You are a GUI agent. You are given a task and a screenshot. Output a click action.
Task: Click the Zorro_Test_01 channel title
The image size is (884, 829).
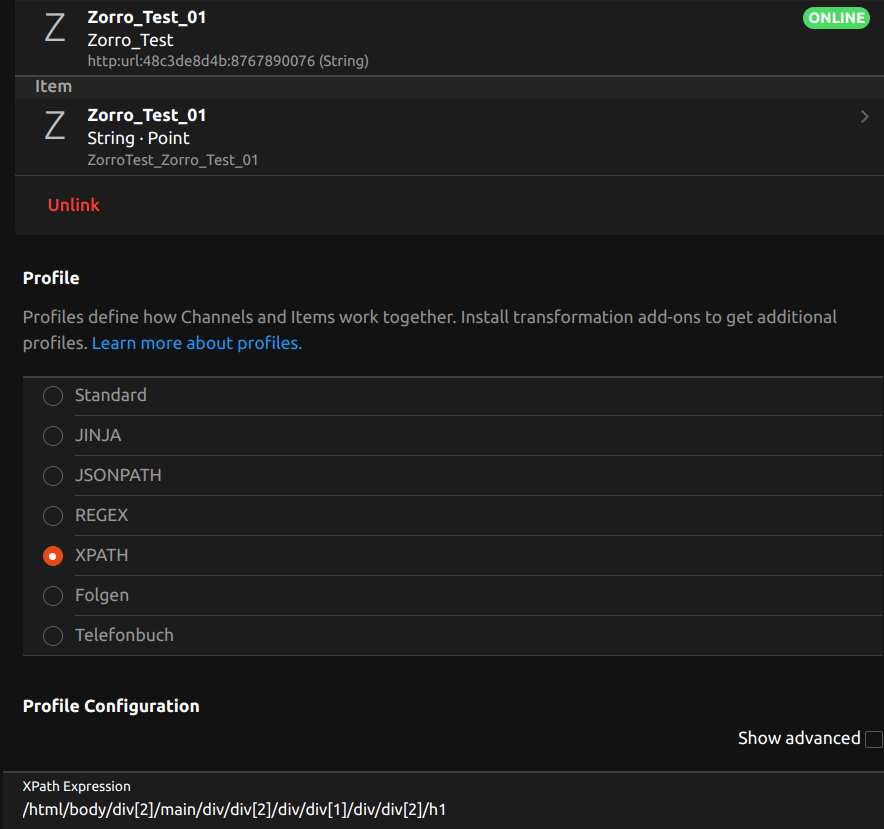coord(147,17)
